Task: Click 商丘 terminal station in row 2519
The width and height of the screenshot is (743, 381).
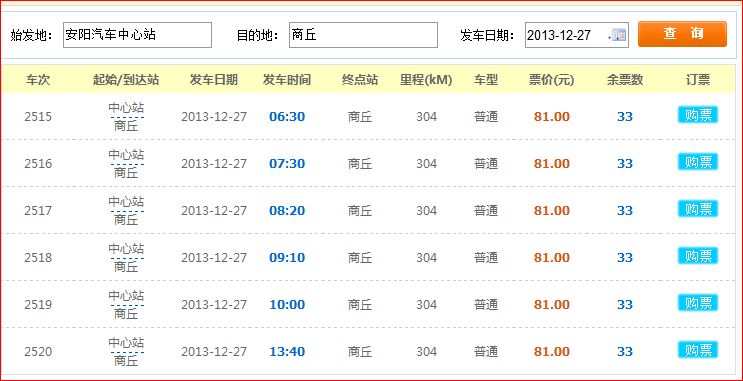Action: (360, 304)
